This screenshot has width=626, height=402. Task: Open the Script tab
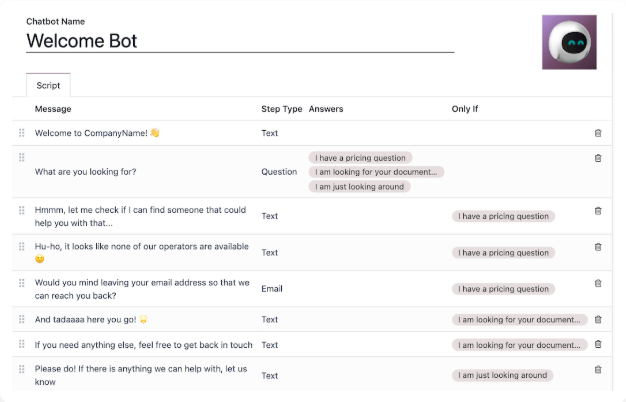48,86
